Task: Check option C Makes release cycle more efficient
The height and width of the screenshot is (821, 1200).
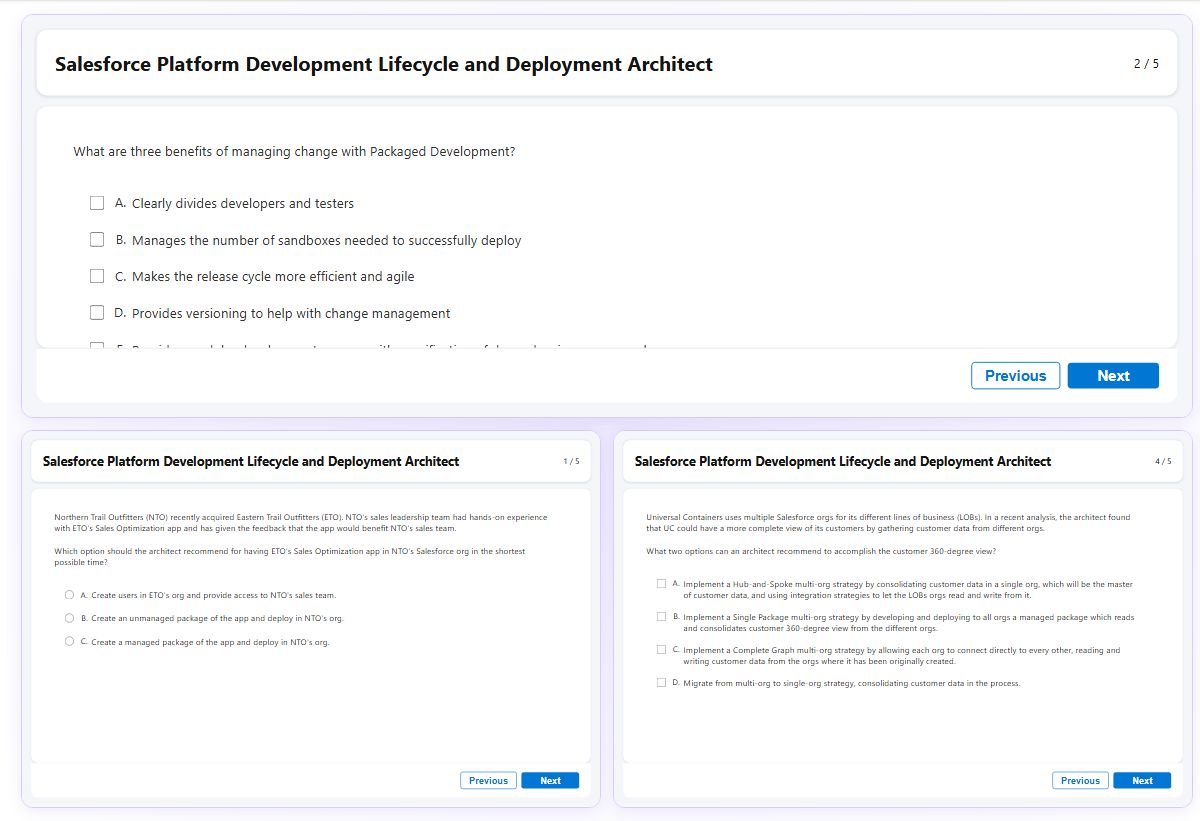Action: tap(97, 276)
